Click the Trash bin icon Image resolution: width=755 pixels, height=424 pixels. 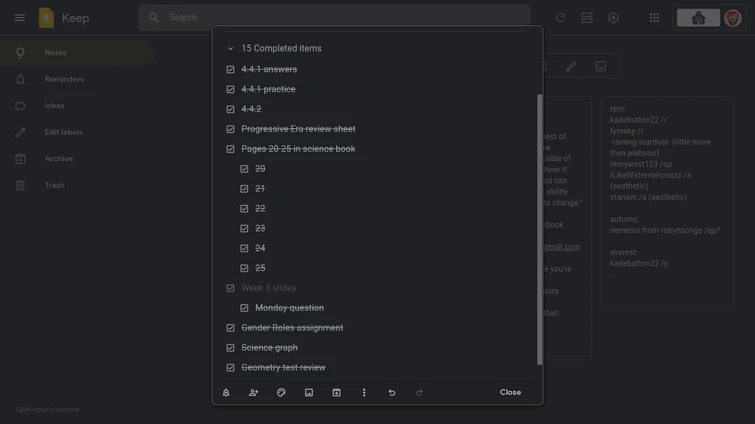pyautogui.click(x=20, y=185)
